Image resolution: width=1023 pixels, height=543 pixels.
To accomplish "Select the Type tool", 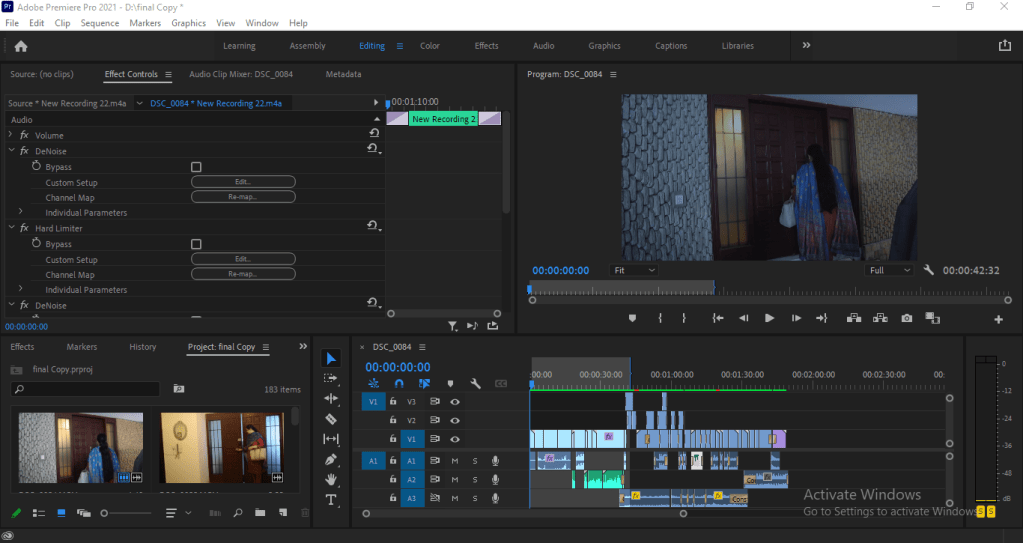I will [x=332, y=499].
